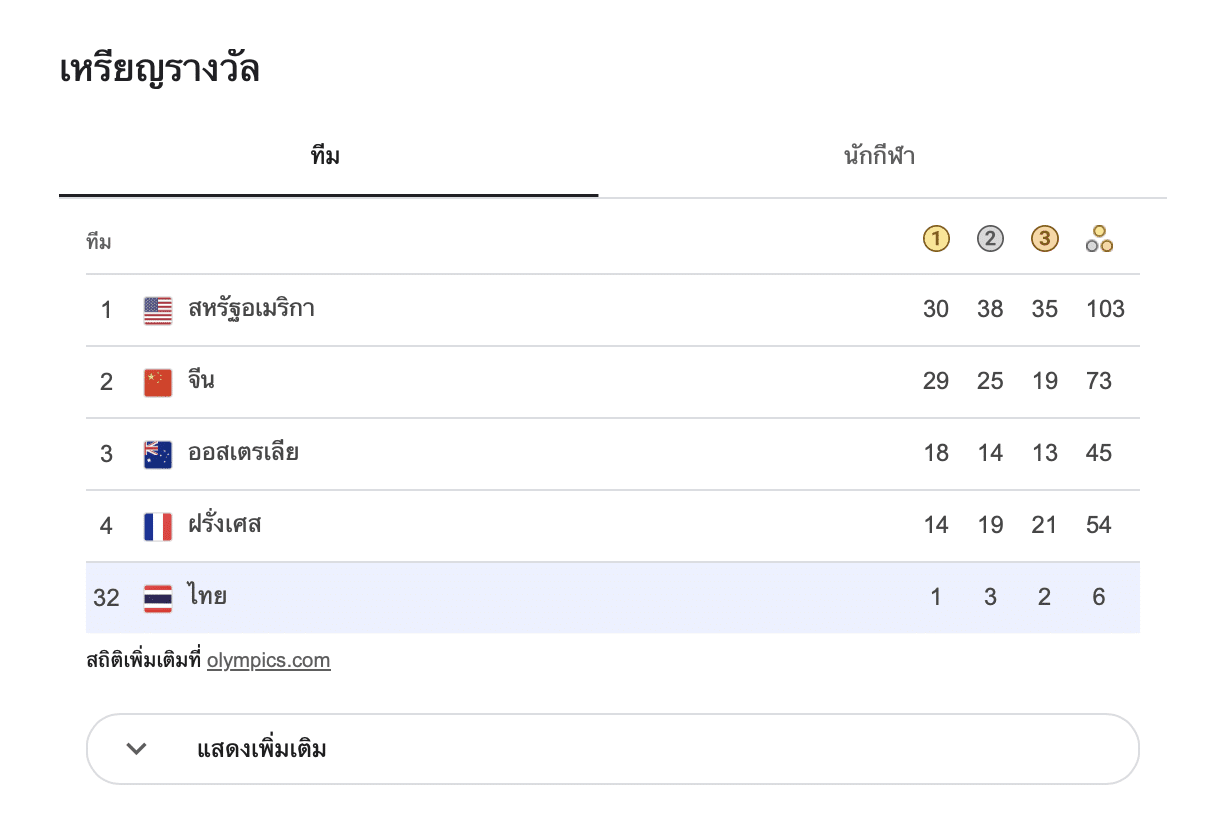Click the ออสเตรเลีย team name
The image size is (1228, 830).
[x=243, y=453]
